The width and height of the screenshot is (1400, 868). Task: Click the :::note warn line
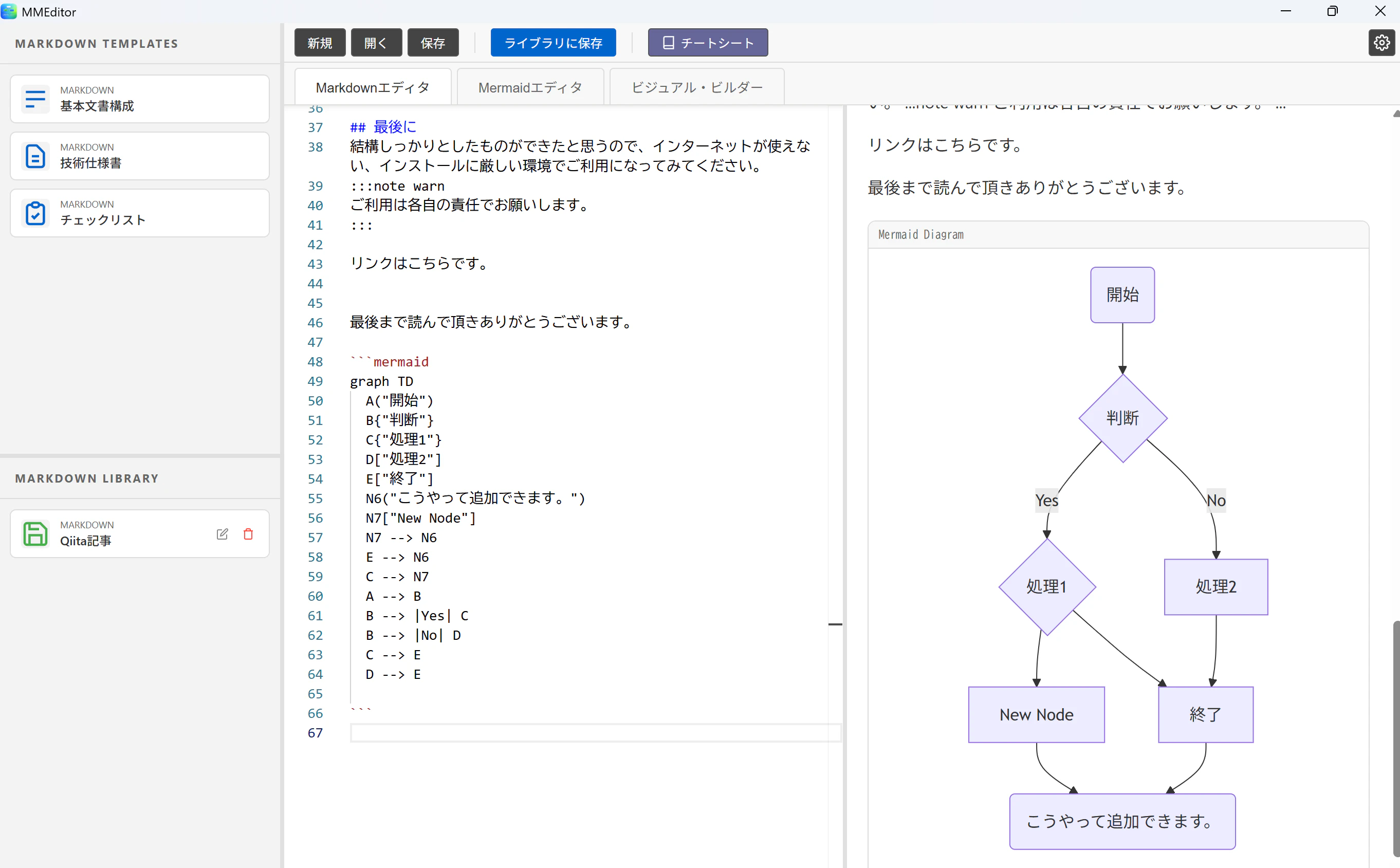pyautogui.click(x=397, y=186)
